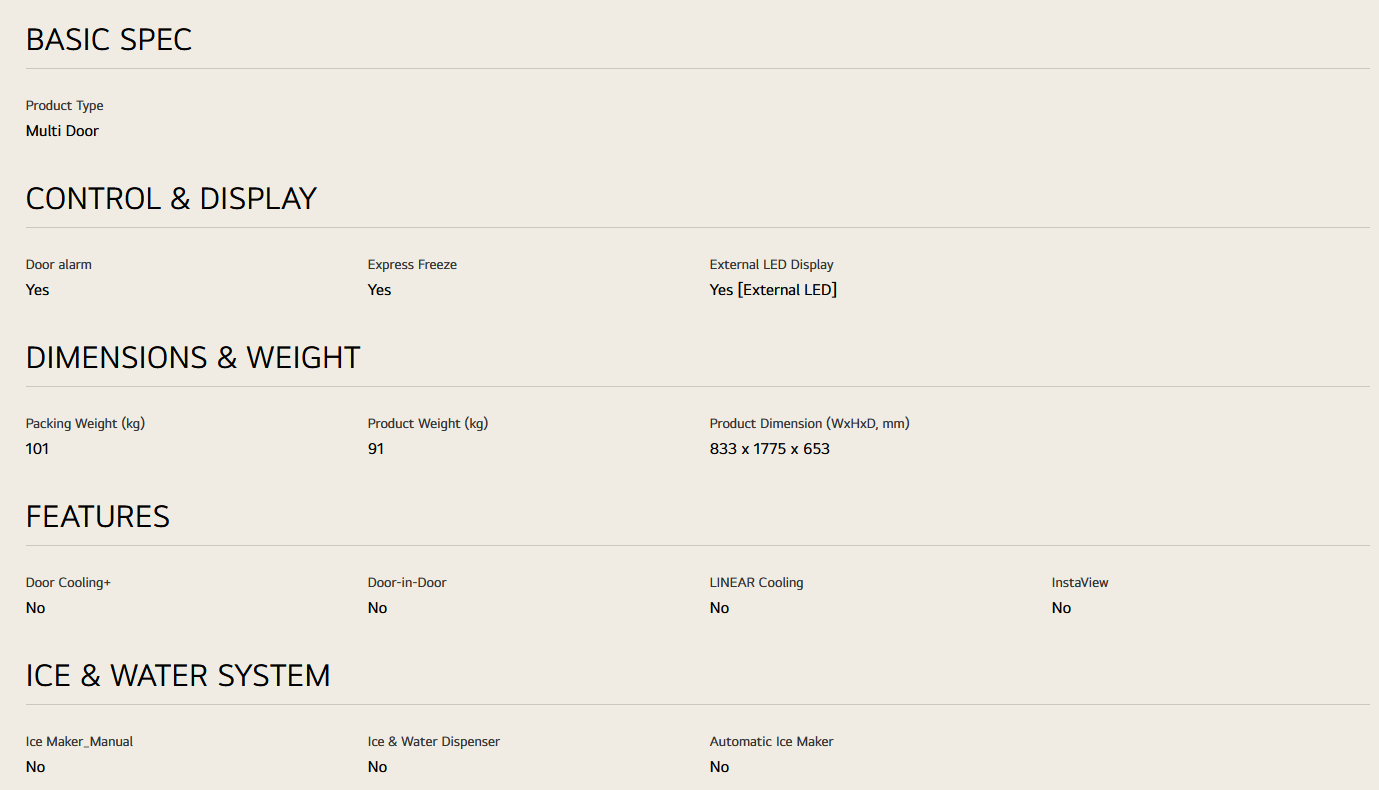Click the FEATURES section heading
1379x790 pixels.
tap(98, 517)
